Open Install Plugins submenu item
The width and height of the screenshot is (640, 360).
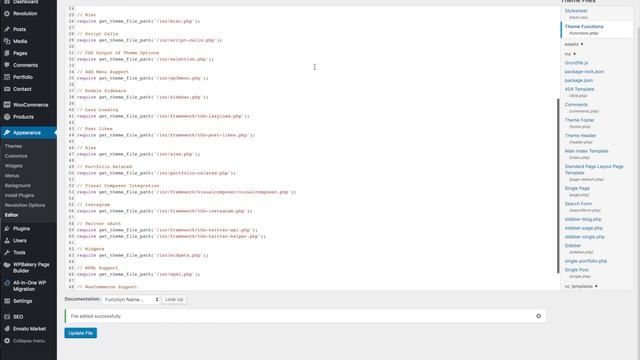click(x=20, y=195)
